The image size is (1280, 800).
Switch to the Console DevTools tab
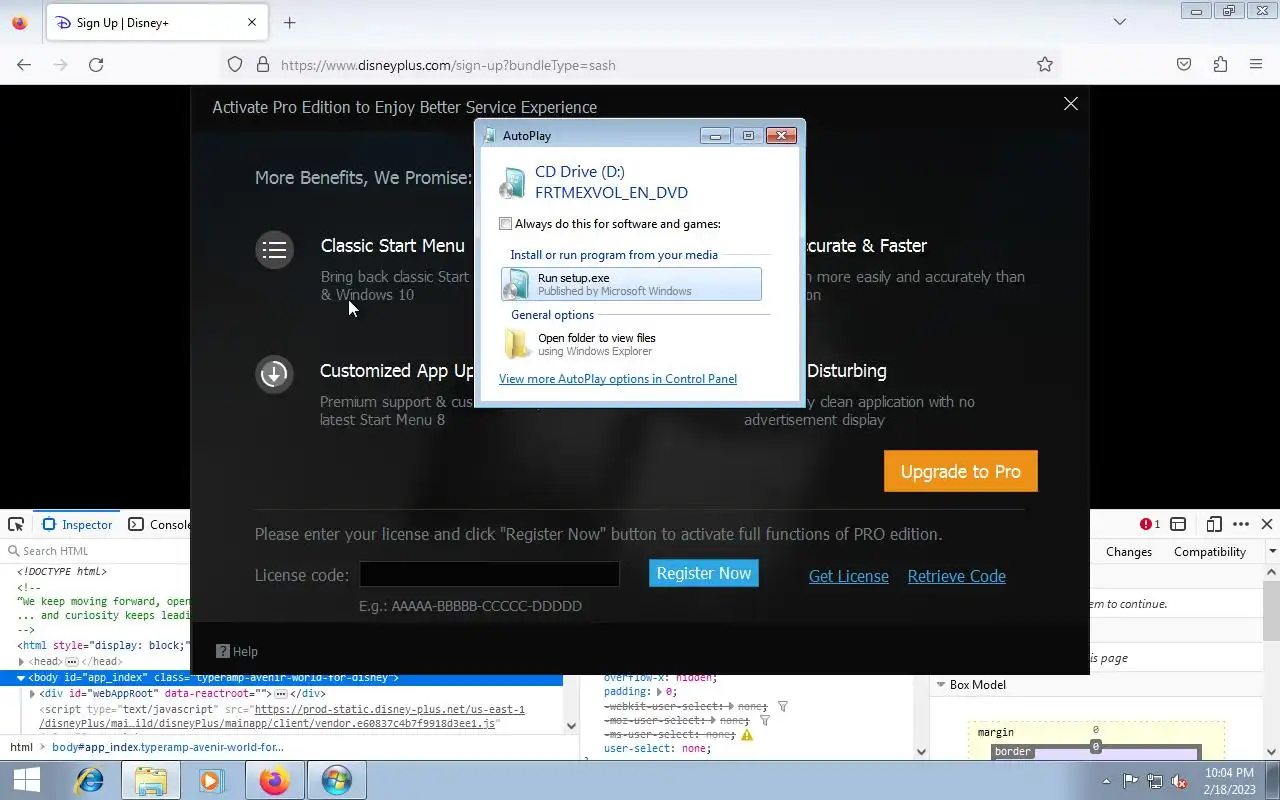160,524
